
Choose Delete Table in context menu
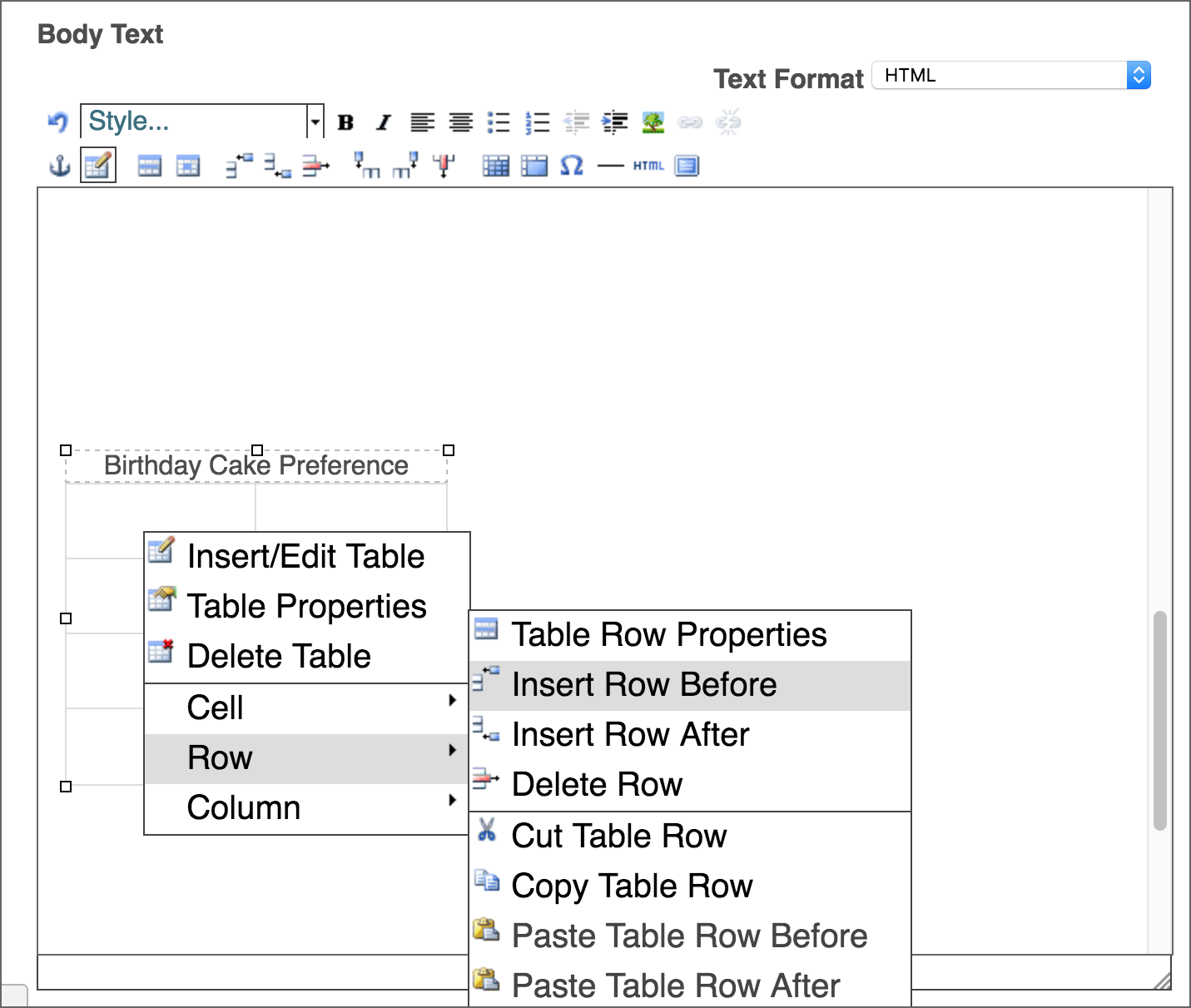(306, 656)
